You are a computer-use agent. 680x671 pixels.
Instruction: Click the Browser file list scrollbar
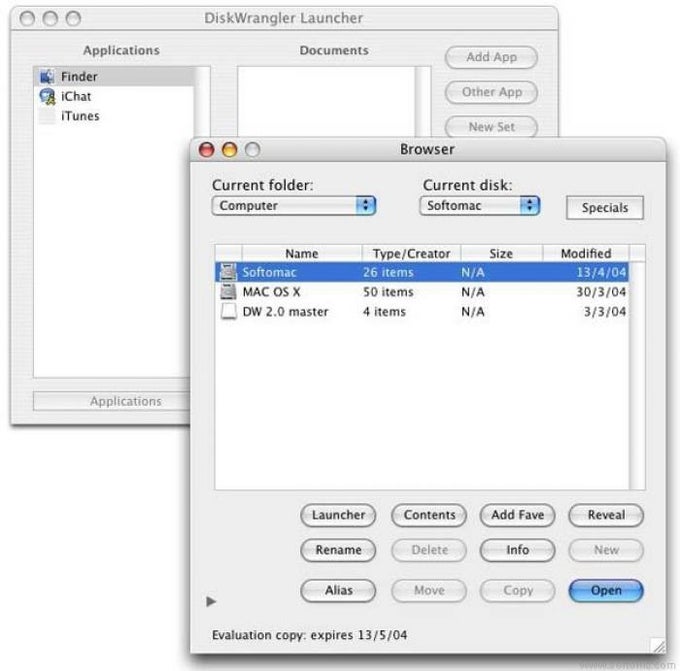click(637, 376)
